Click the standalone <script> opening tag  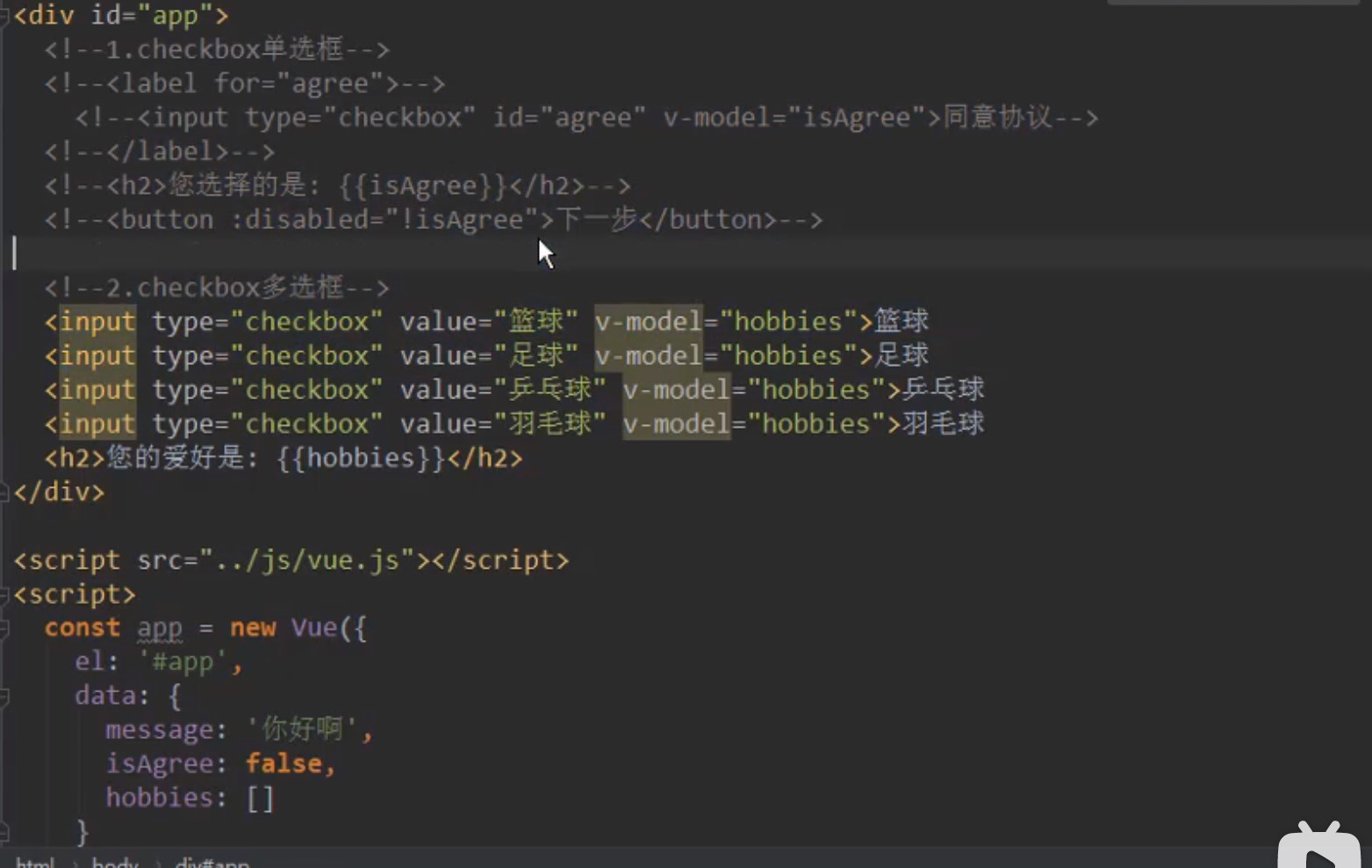[x=75, y=595]
